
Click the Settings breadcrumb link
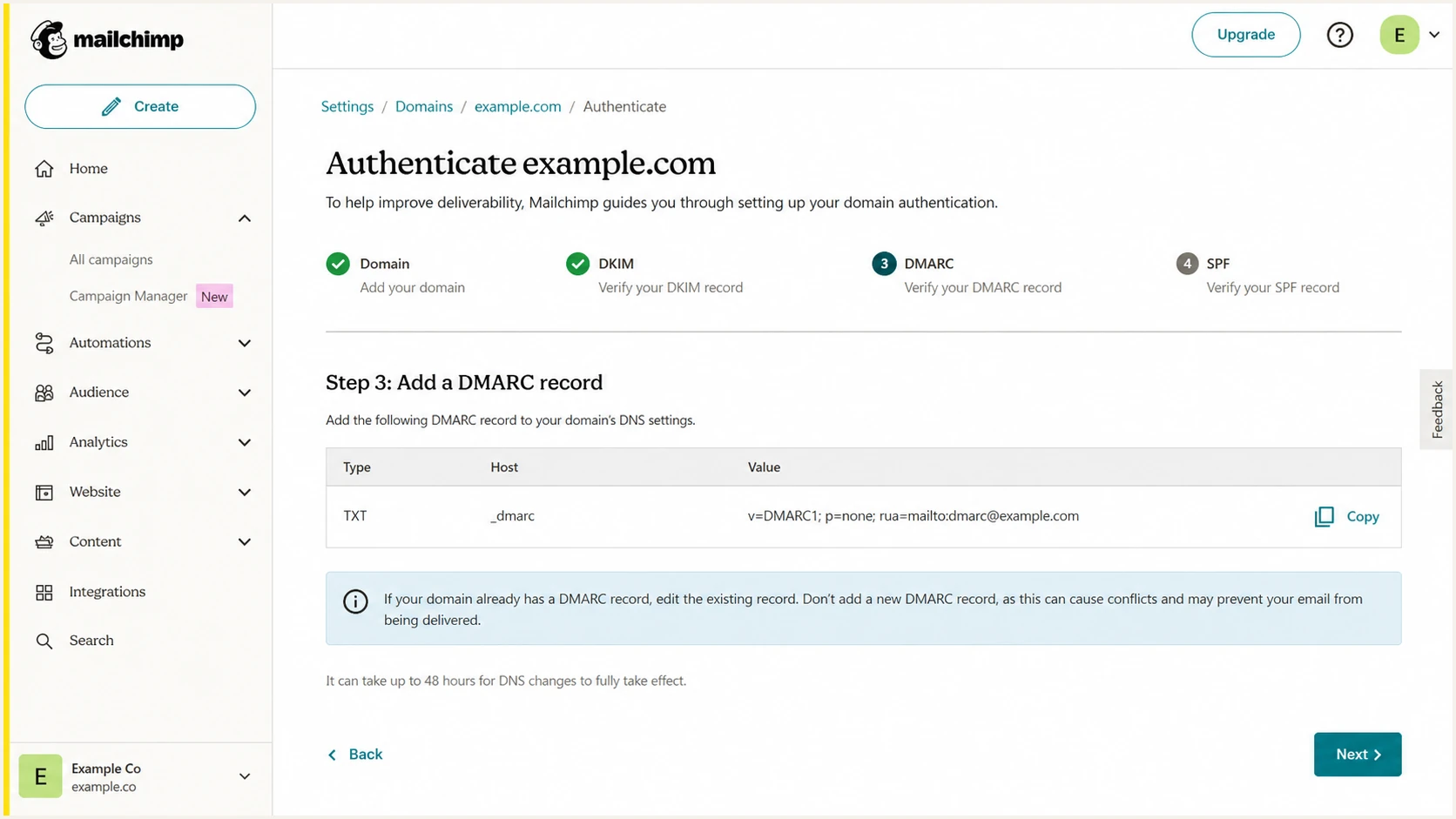tap(347, 106)
